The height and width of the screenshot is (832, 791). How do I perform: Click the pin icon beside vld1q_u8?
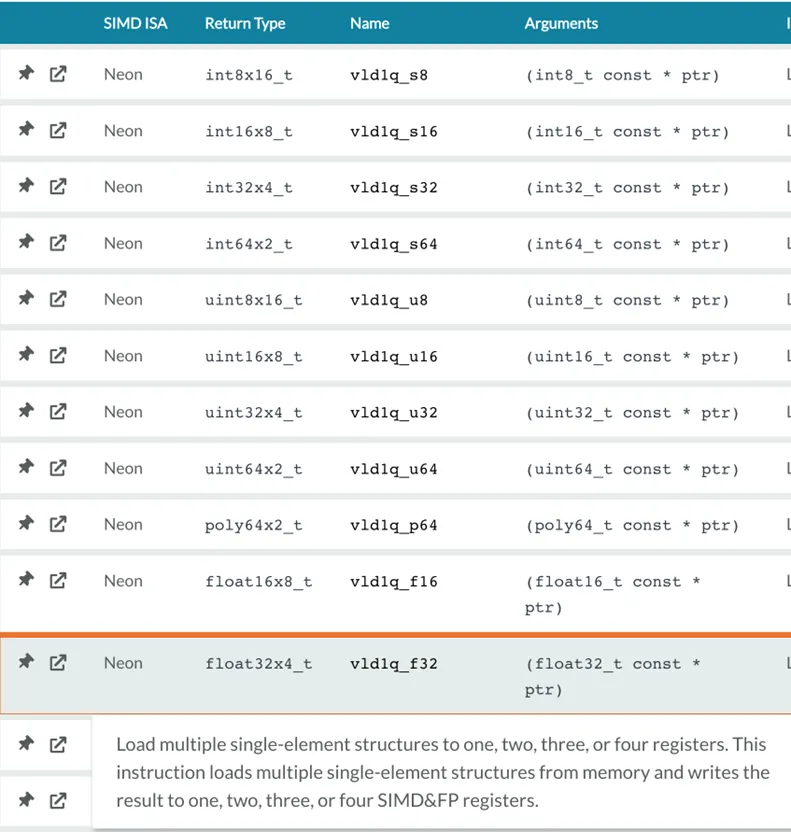click(26, 299)
